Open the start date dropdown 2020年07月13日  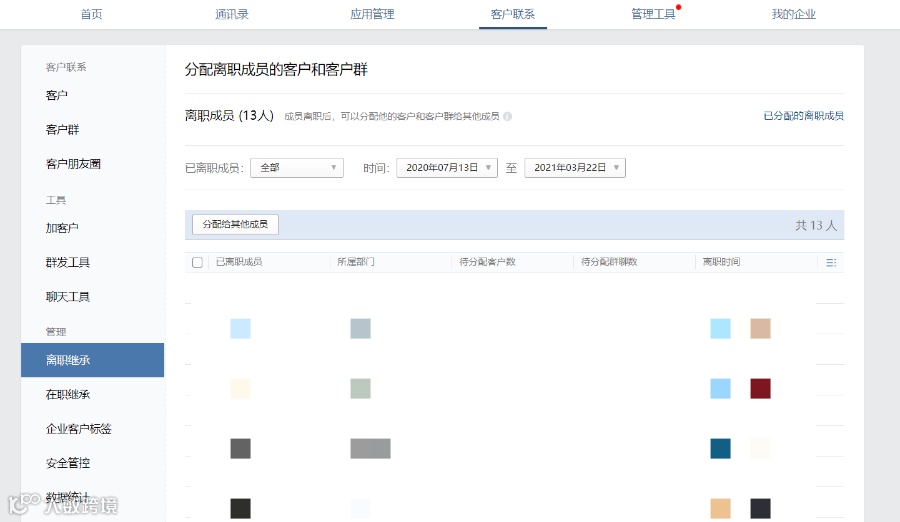447,168
